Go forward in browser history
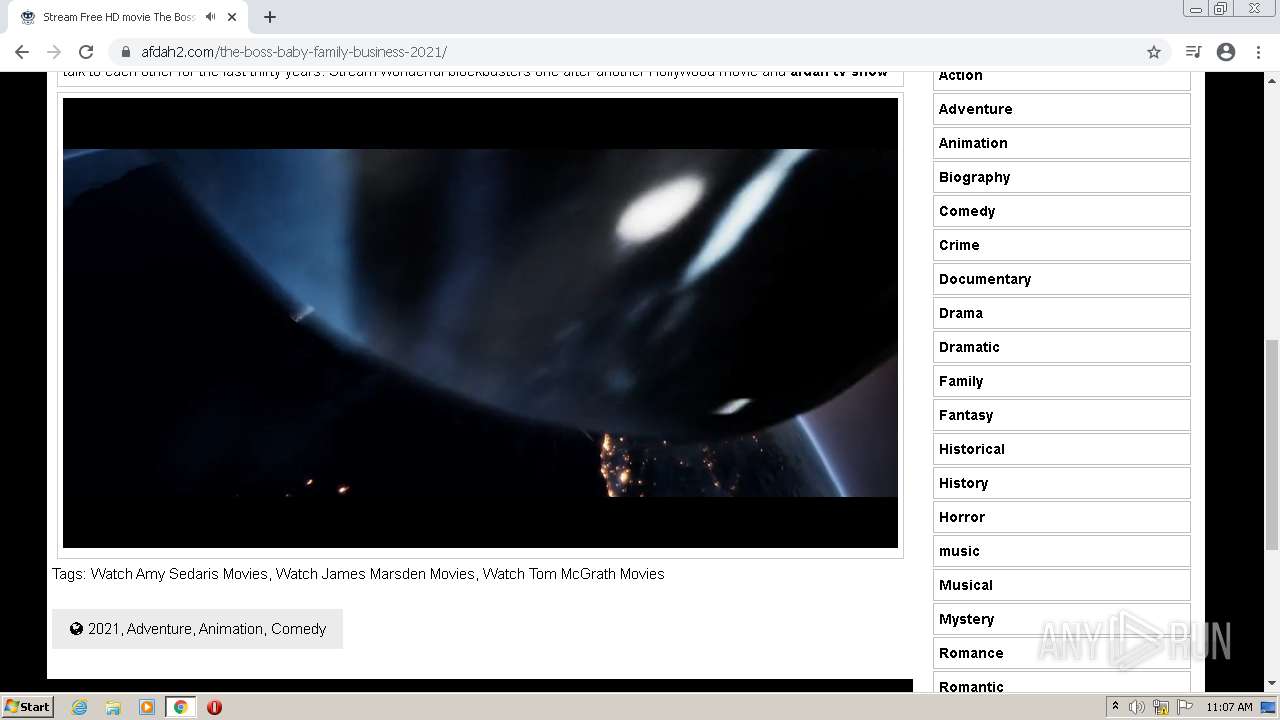The height and width of the screenshot is (720, 1280). 54,52
